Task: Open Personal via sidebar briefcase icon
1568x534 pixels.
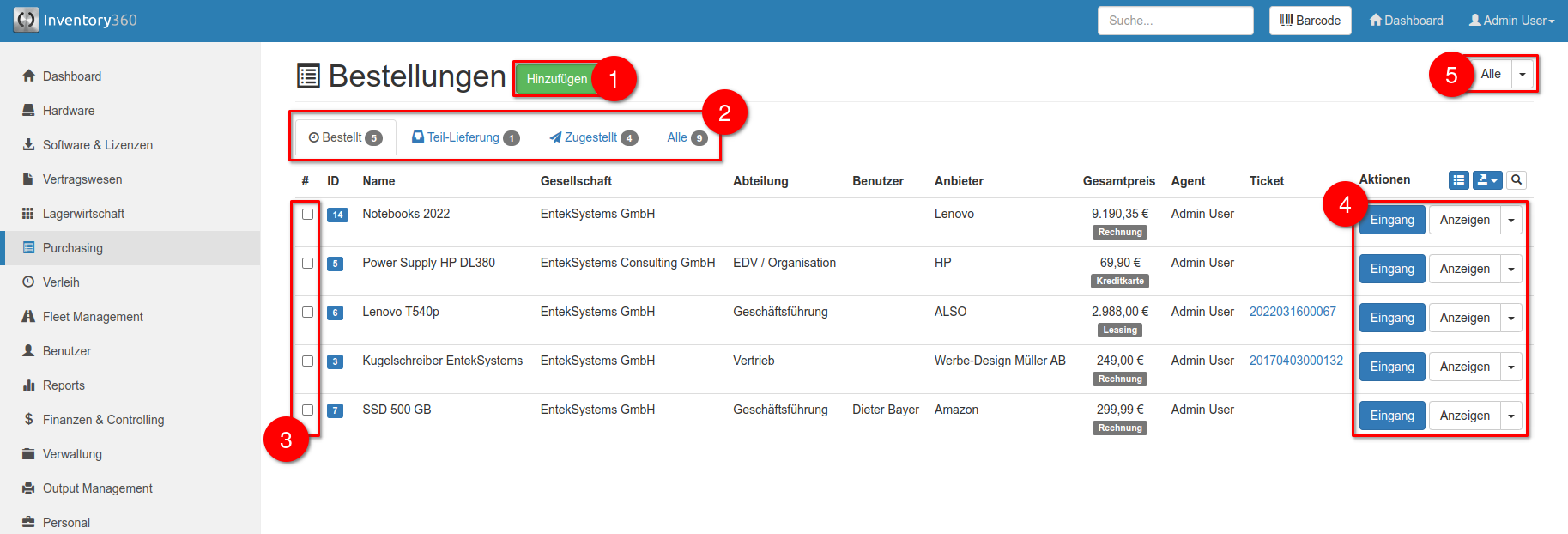Action: (28, 522)
